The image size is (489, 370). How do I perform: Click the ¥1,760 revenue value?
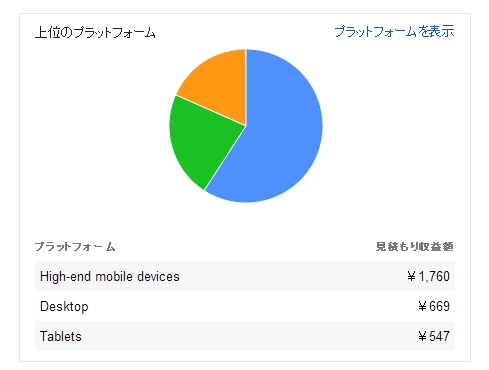click(x=428, y=276)
